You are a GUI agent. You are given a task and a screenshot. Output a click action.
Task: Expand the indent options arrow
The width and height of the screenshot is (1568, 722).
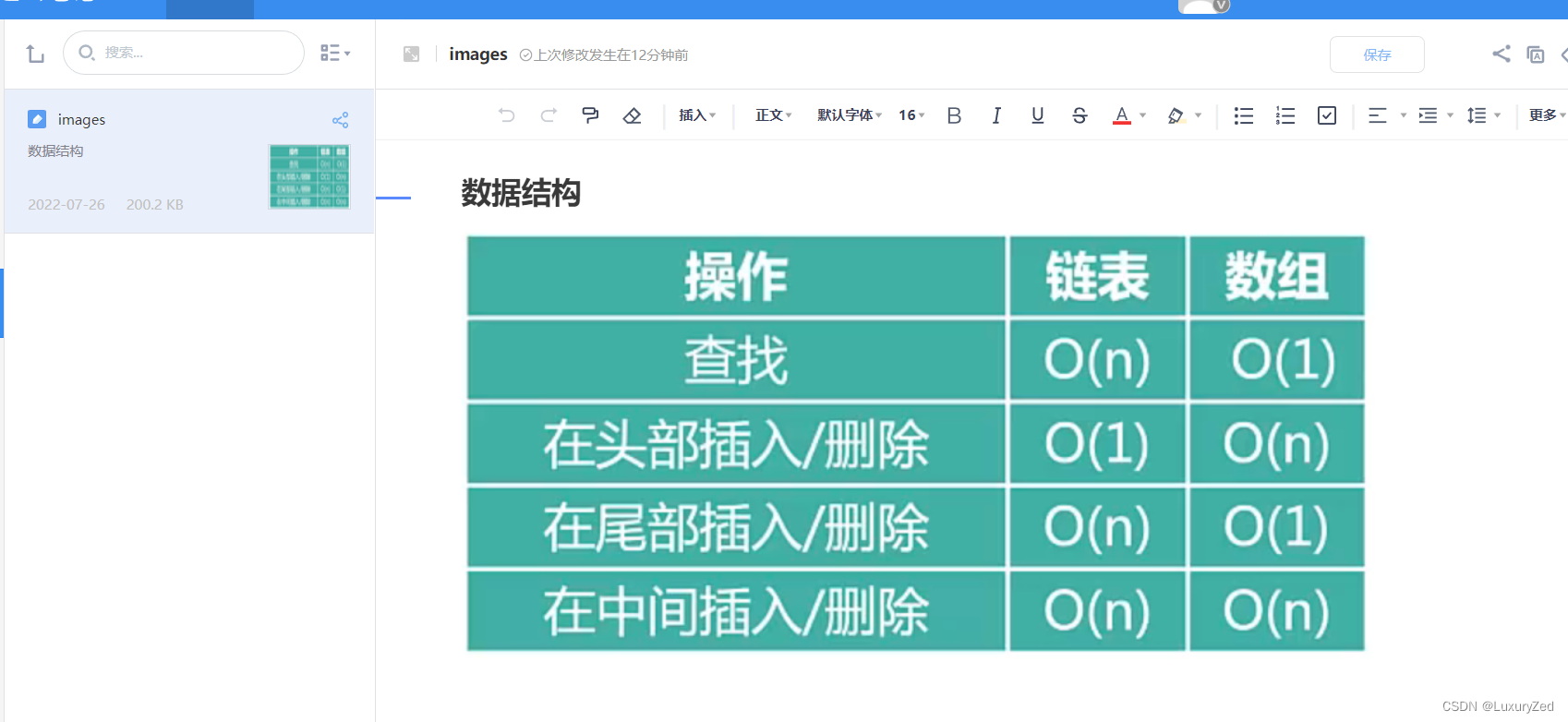(1451, 115)
